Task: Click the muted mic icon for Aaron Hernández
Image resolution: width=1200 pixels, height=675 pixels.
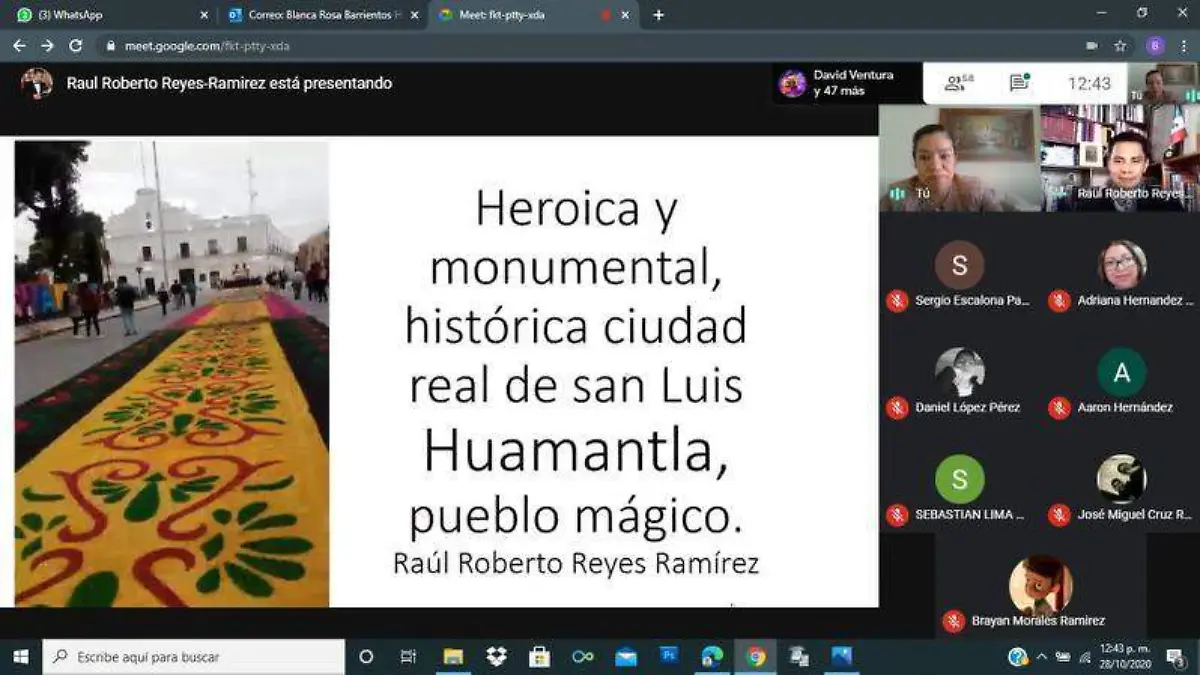Action: [x=1059, y=407]
